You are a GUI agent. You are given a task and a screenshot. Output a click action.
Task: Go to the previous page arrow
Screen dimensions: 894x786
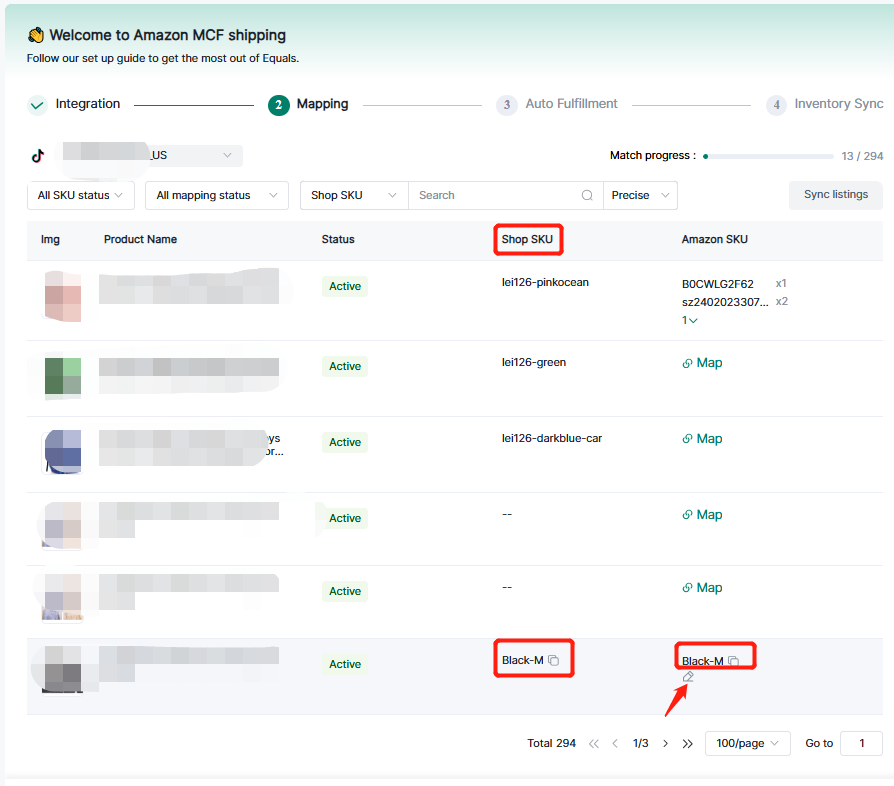click(x=615, y=743)
